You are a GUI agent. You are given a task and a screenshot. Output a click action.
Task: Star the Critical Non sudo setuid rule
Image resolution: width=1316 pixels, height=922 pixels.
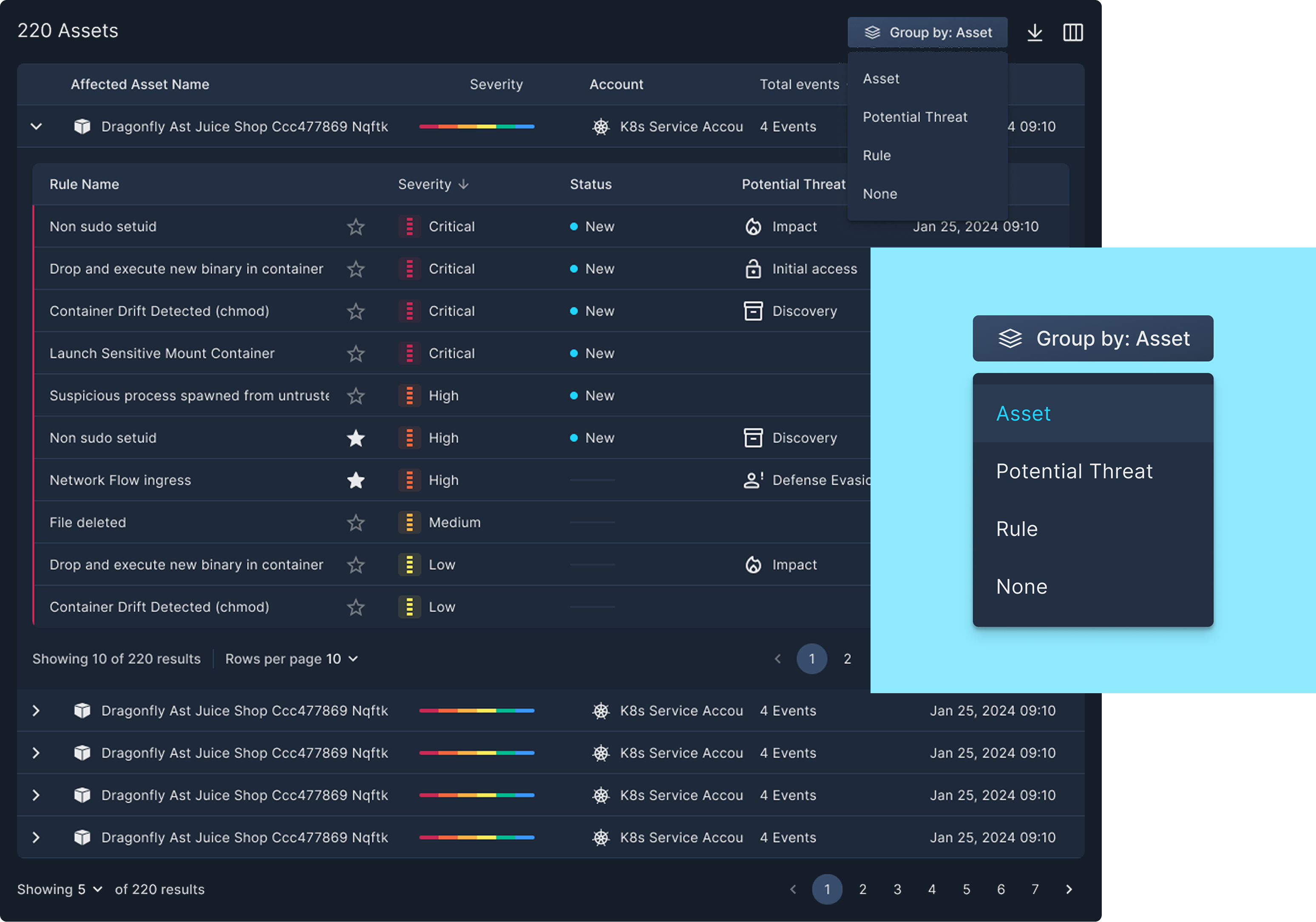coord(356,227)
